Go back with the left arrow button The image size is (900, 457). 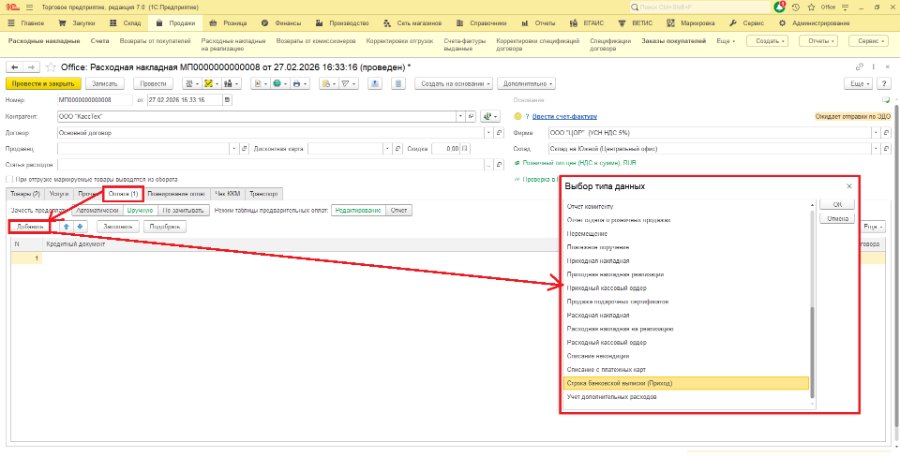(x=15, y=67)
